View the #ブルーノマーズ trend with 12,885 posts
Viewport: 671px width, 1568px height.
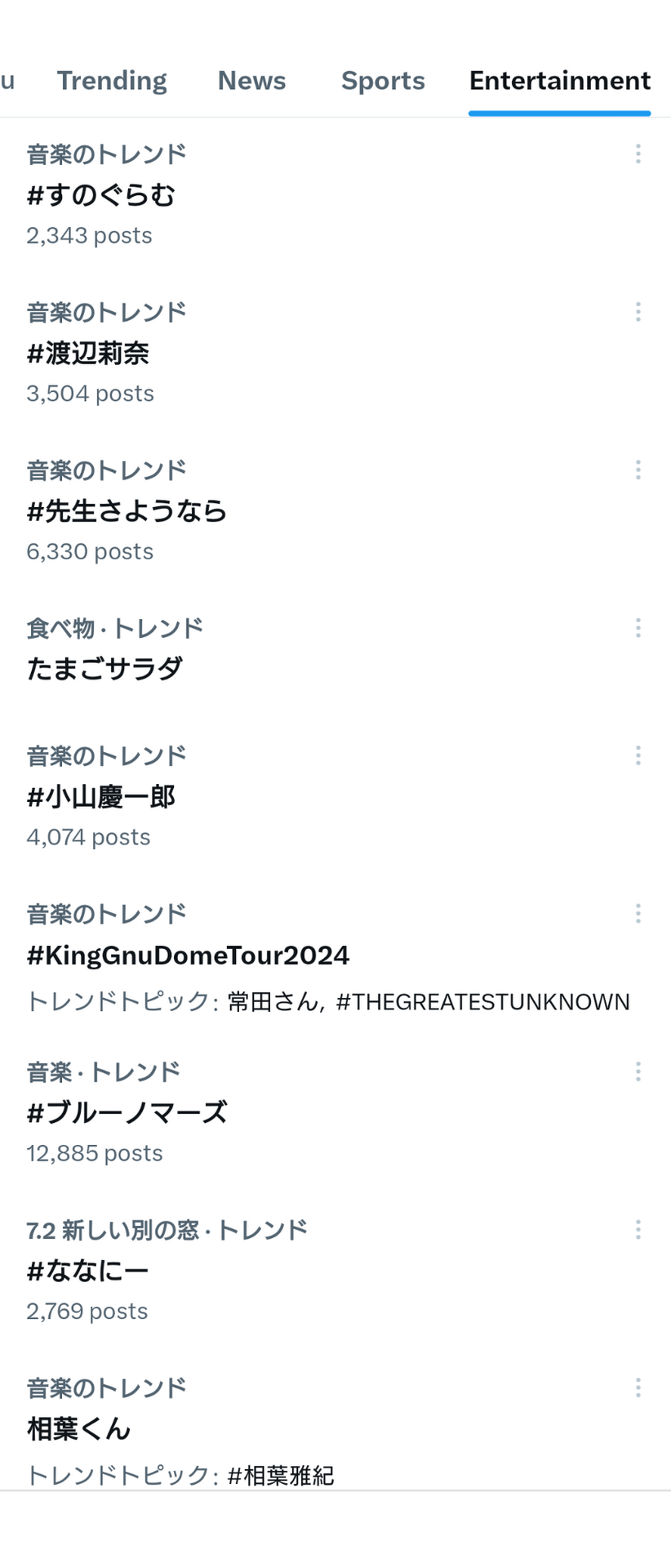pyautogui.click(x=335, y=1112)
